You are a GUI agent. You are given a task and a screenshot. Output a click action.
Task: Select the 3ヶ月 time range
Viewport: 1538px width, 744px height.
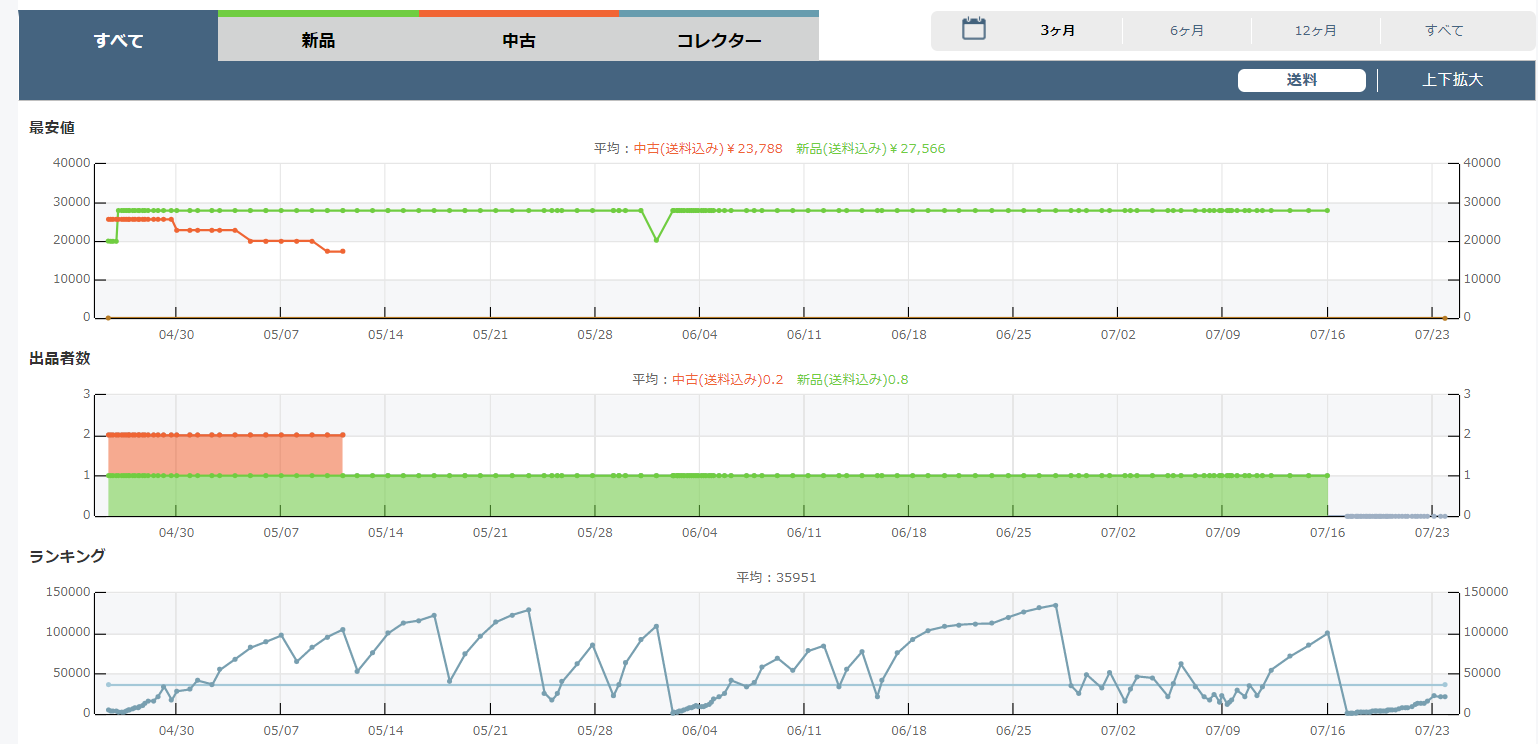click(x=1057, y=31)
